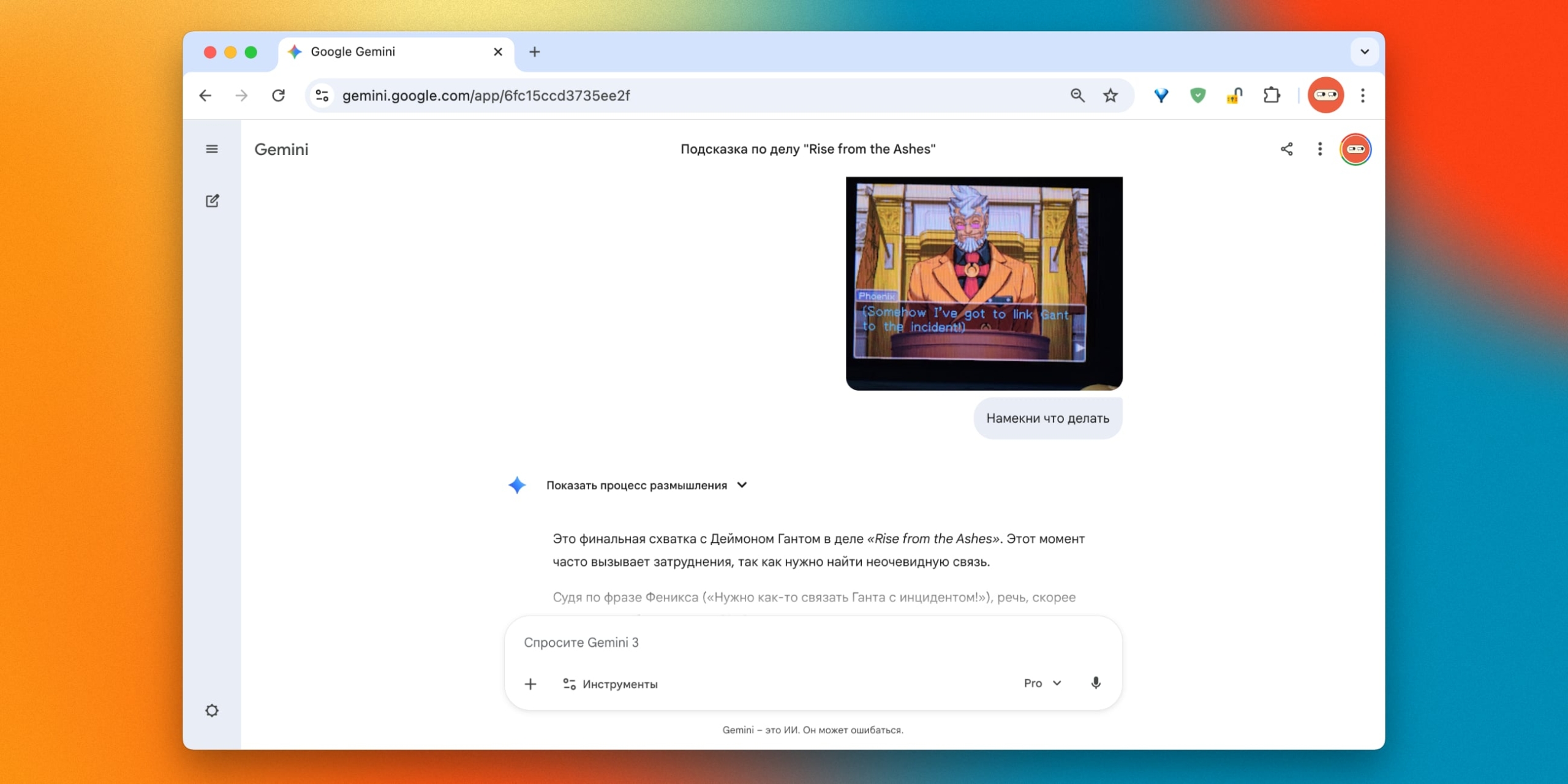Open the Gemini sidebar hamburger menu

tap(212, 149)
